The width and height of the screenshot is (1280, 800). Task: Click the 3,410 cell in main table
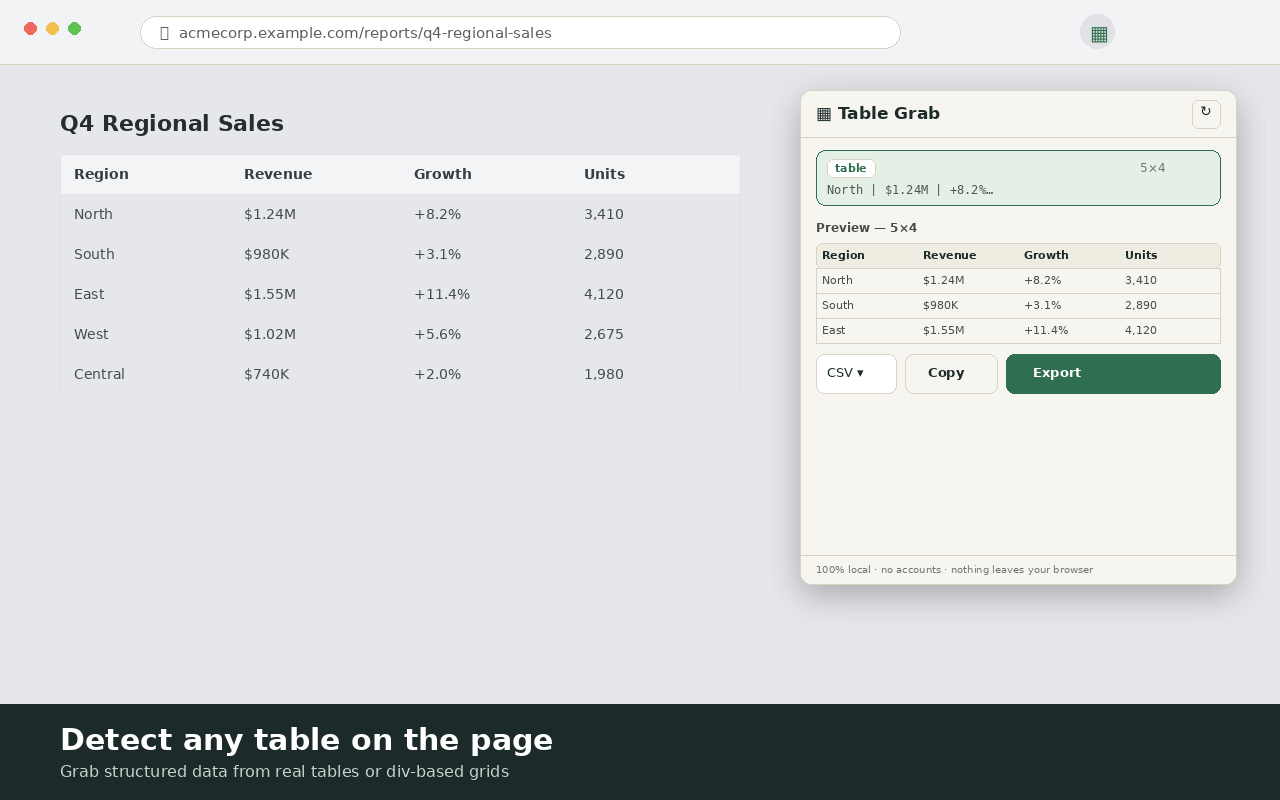604,214
